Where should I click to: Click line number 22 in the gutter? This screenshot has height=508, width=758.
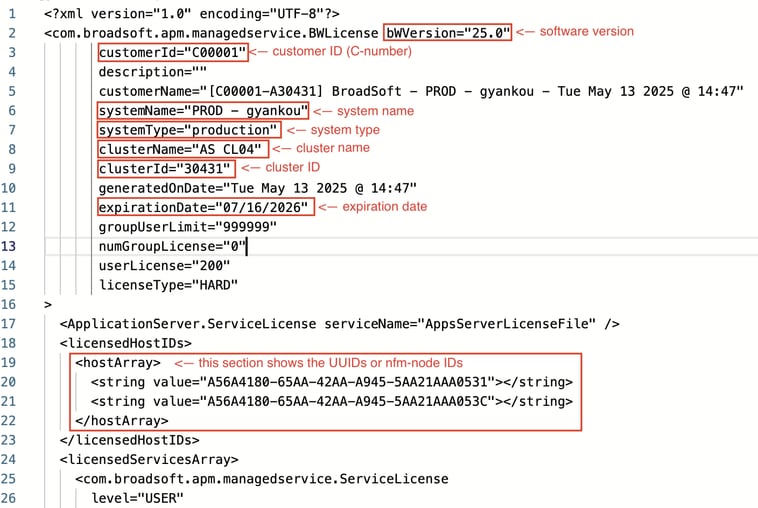(8, 421)
